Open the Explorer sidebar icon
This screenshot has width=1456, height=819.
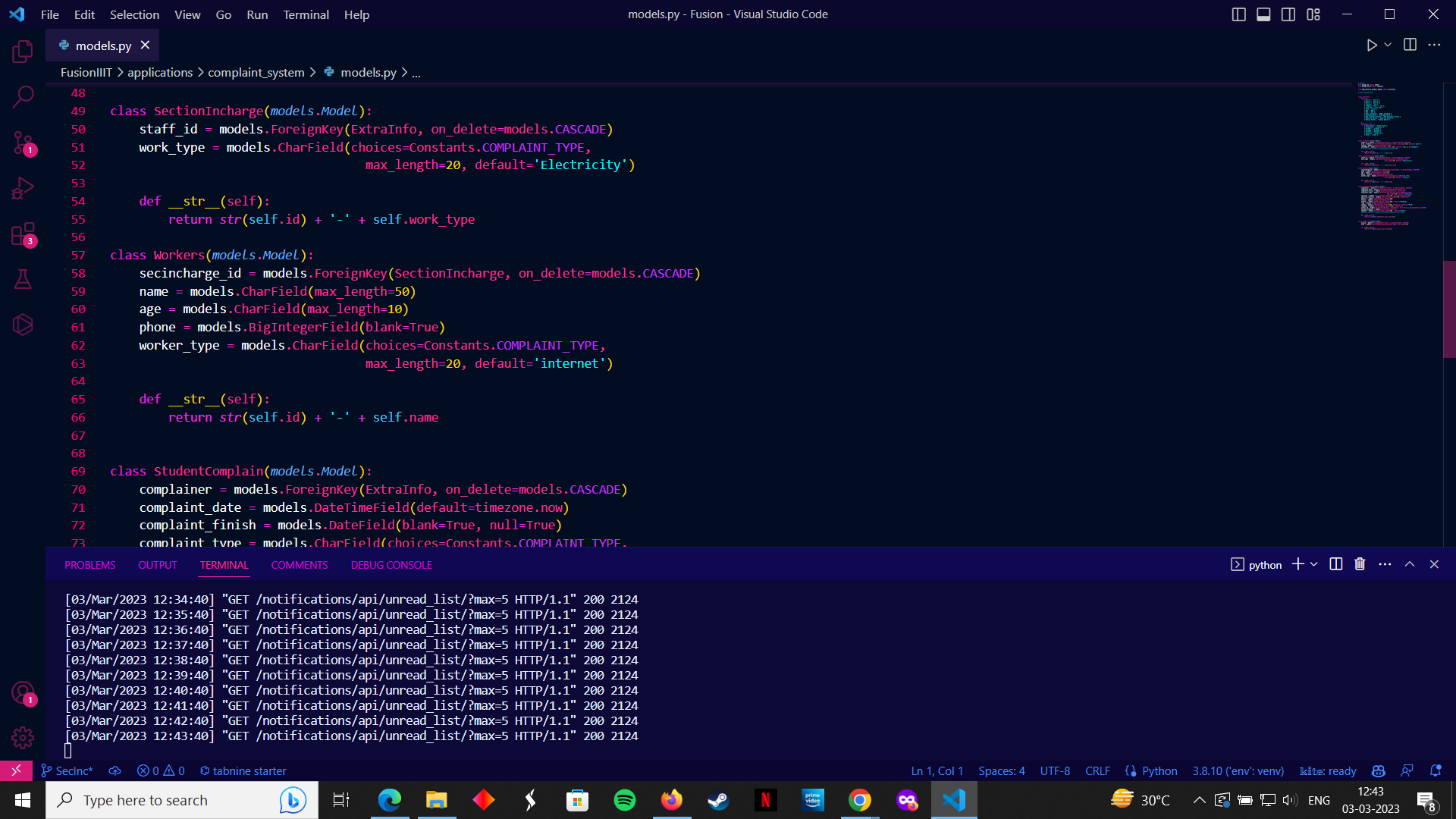point(22,51)
